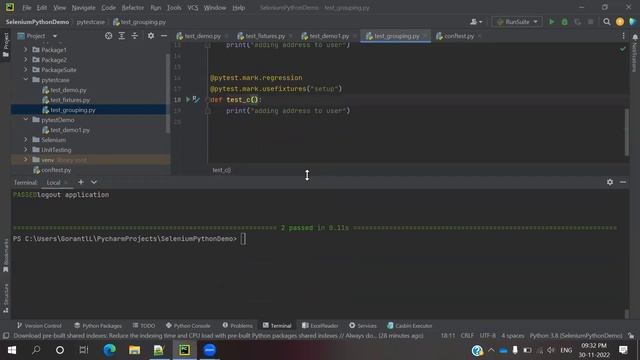
Task: Debug the RunSuite configuration
Action: coord(564,22)
